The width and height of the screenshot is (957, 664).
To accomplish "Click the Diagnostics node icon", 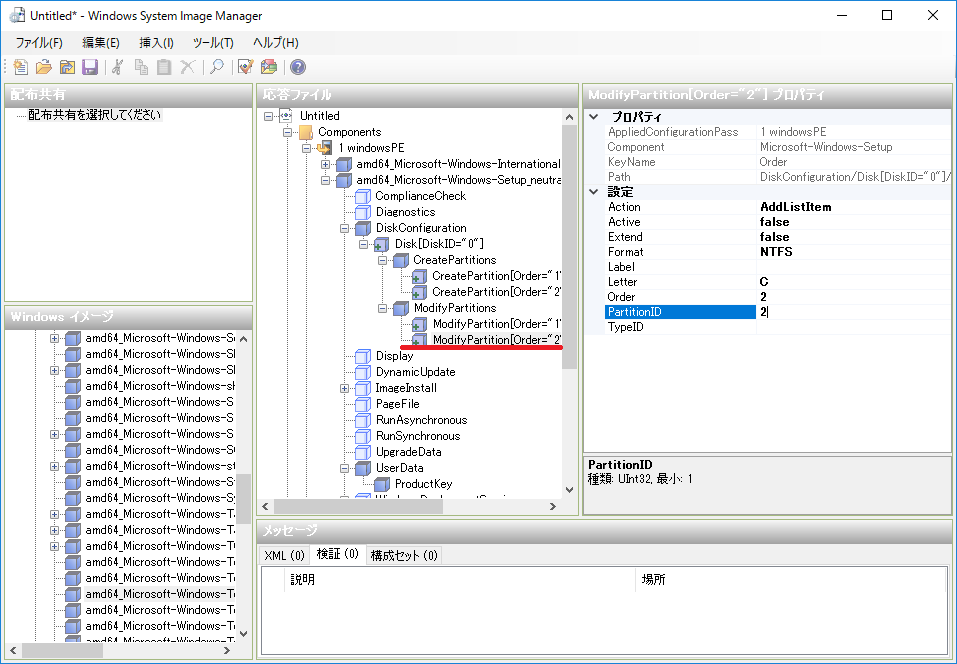I will click(x=363, y=212).
